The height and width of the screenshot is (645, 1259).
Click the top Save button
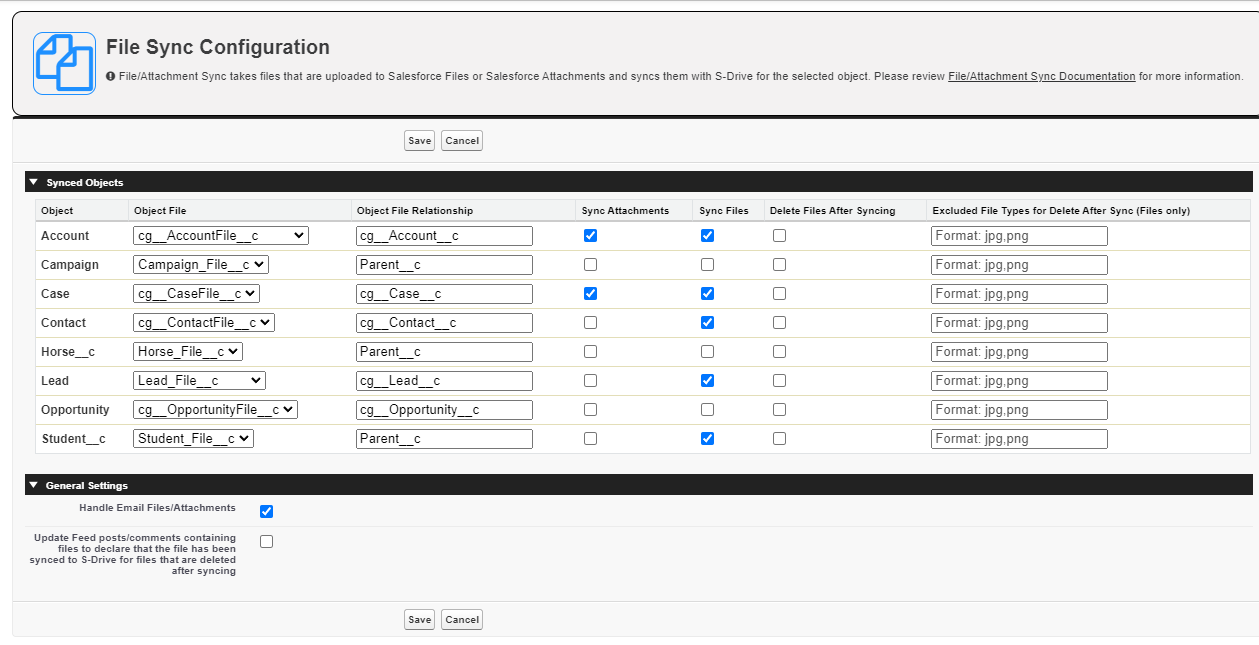coord(419,141)
